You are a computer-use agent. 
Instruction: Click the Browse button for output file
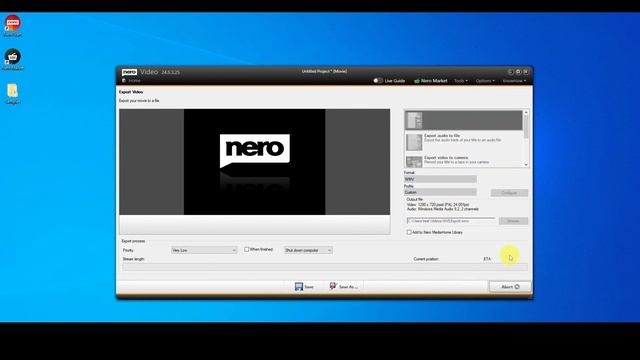[513, 221]
